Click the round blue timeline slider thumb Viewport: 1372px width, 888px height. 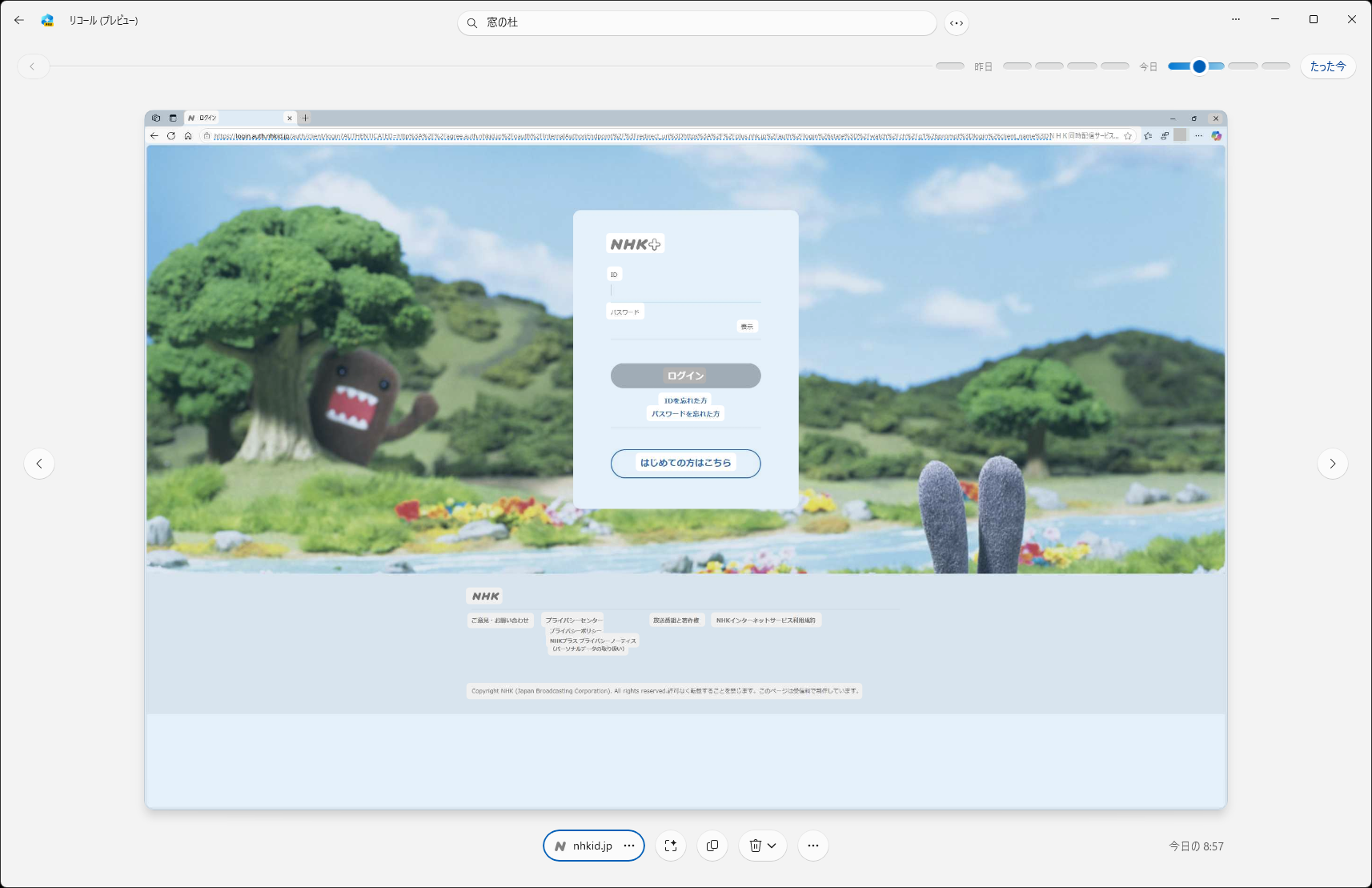[x=1199, y=66]
